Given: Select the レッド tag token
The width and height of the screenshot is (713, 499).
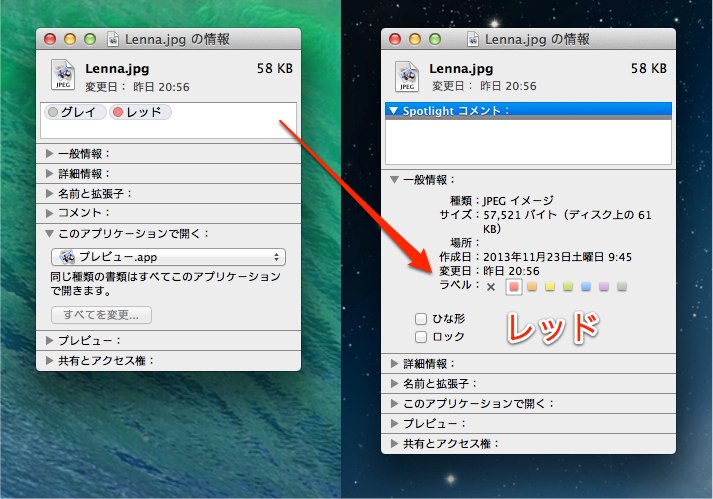Looking at the screenshot, I should [x=141, y=112].
